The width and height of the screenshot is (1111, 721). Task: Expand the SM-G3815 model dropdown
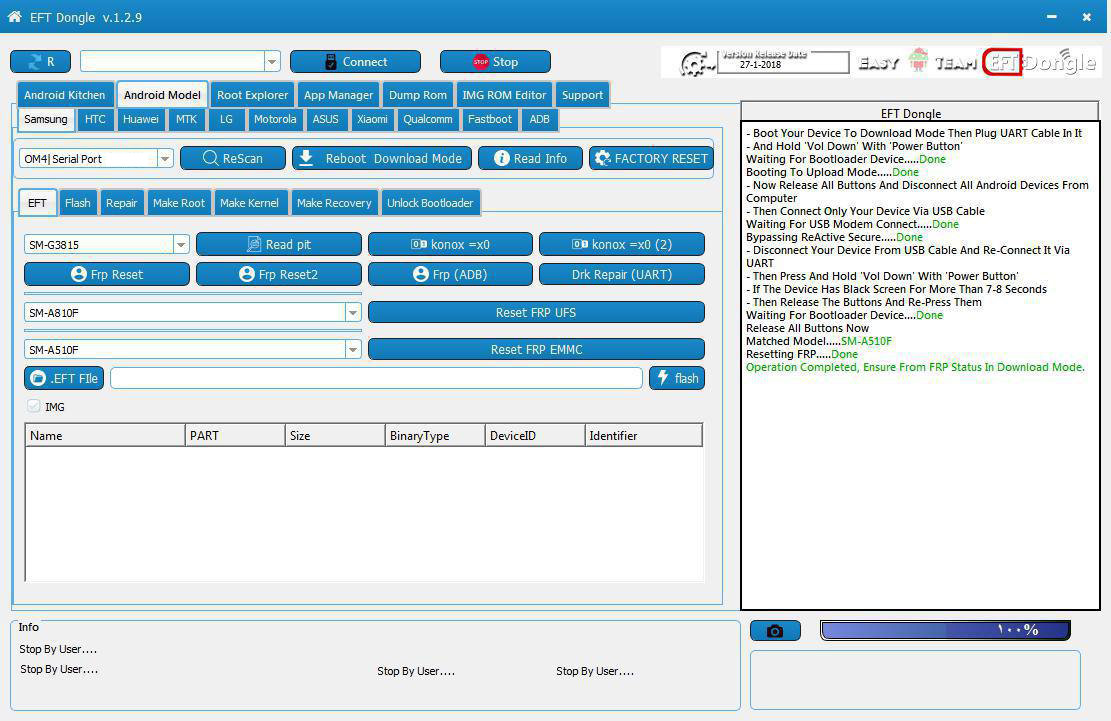click(x=181, y=245)
